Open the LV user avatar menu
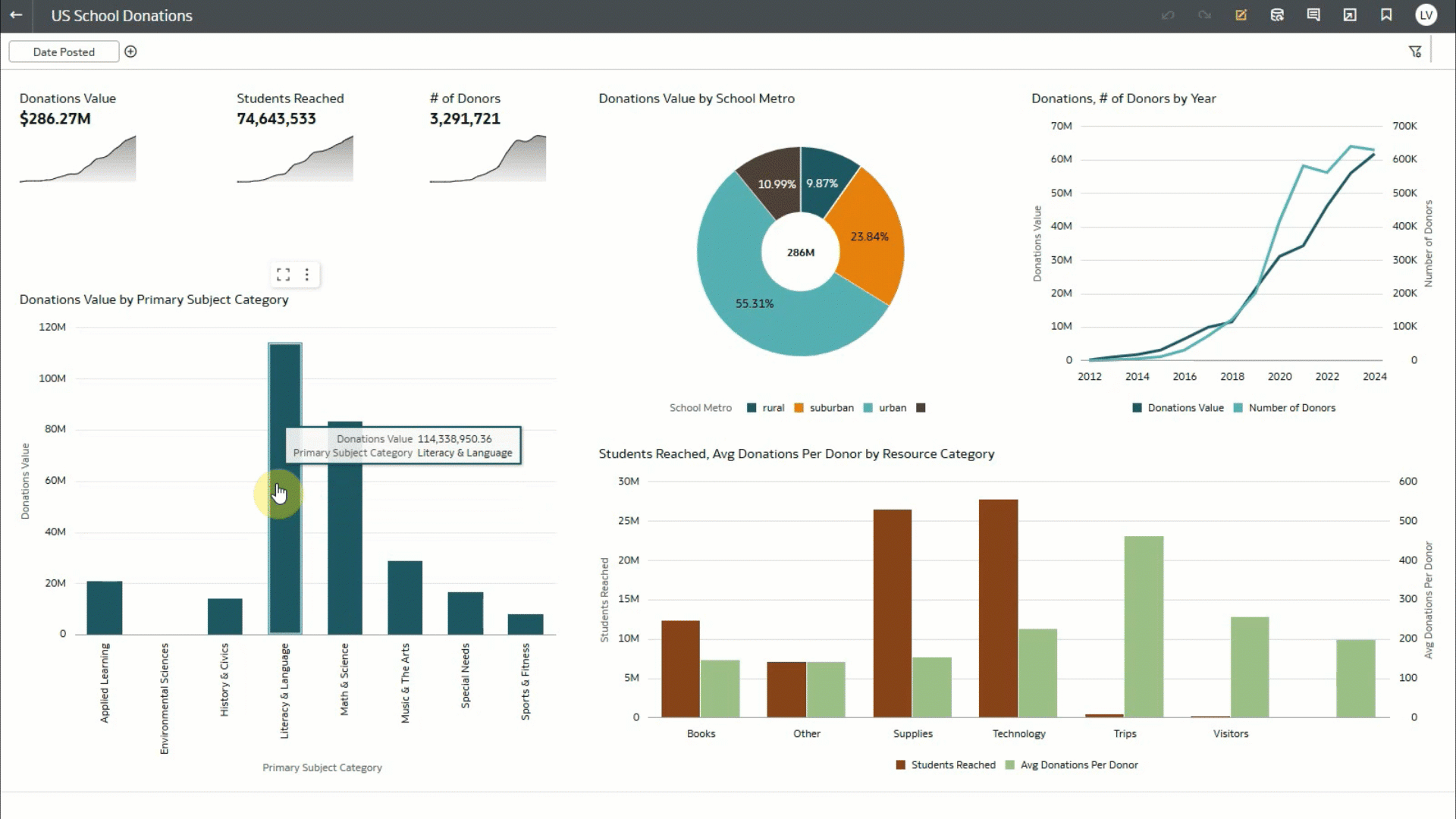Image resolution: width=1456 pixels, height=819 pixels. tap(1426, 15)
